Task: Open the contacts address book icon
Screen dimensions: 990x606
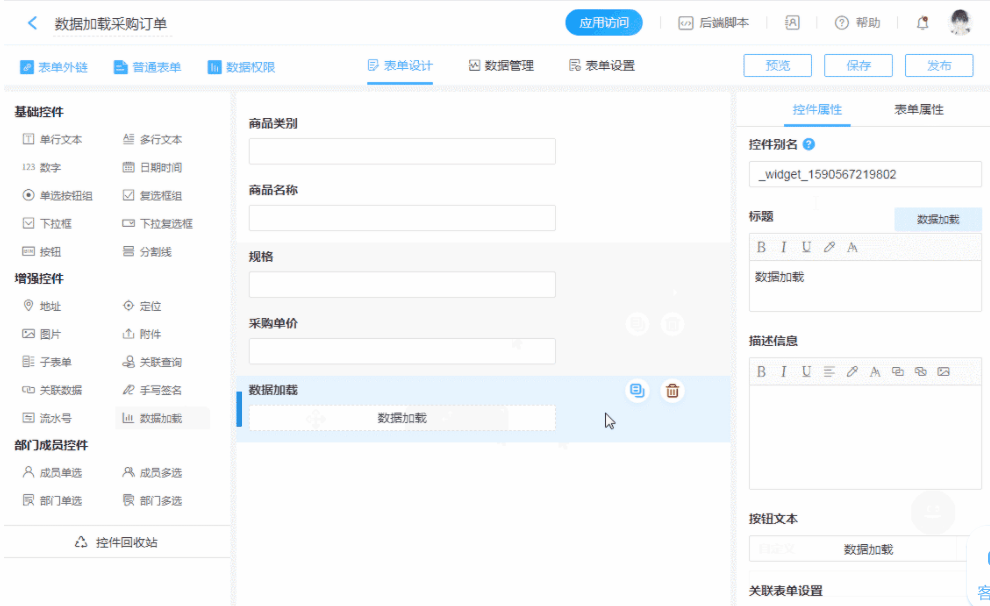Action: (792, 23)
